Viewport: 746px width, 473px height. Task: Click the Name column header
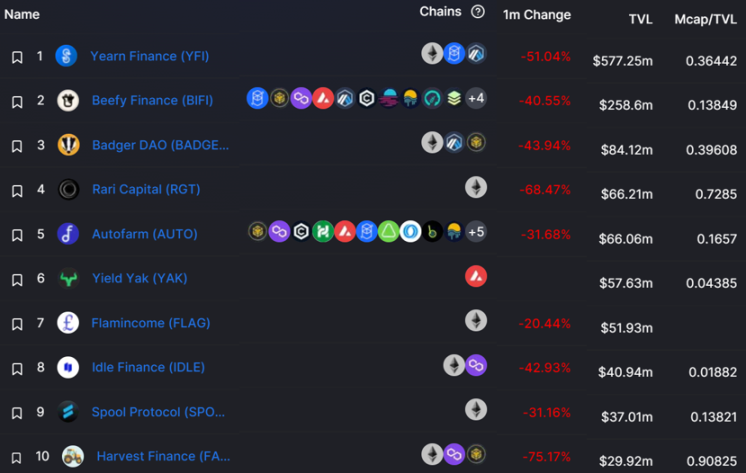coord(22,14)
